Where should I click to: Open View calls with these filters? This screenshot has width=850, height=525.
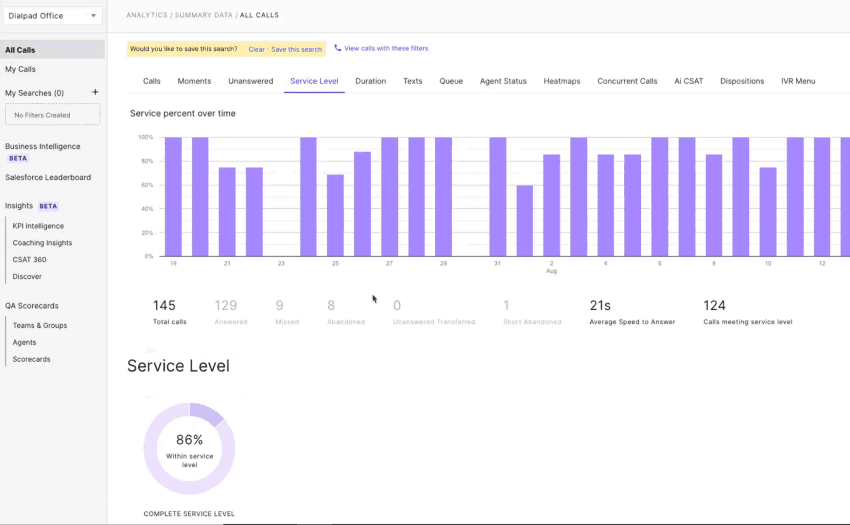click(x=386, y=48)
